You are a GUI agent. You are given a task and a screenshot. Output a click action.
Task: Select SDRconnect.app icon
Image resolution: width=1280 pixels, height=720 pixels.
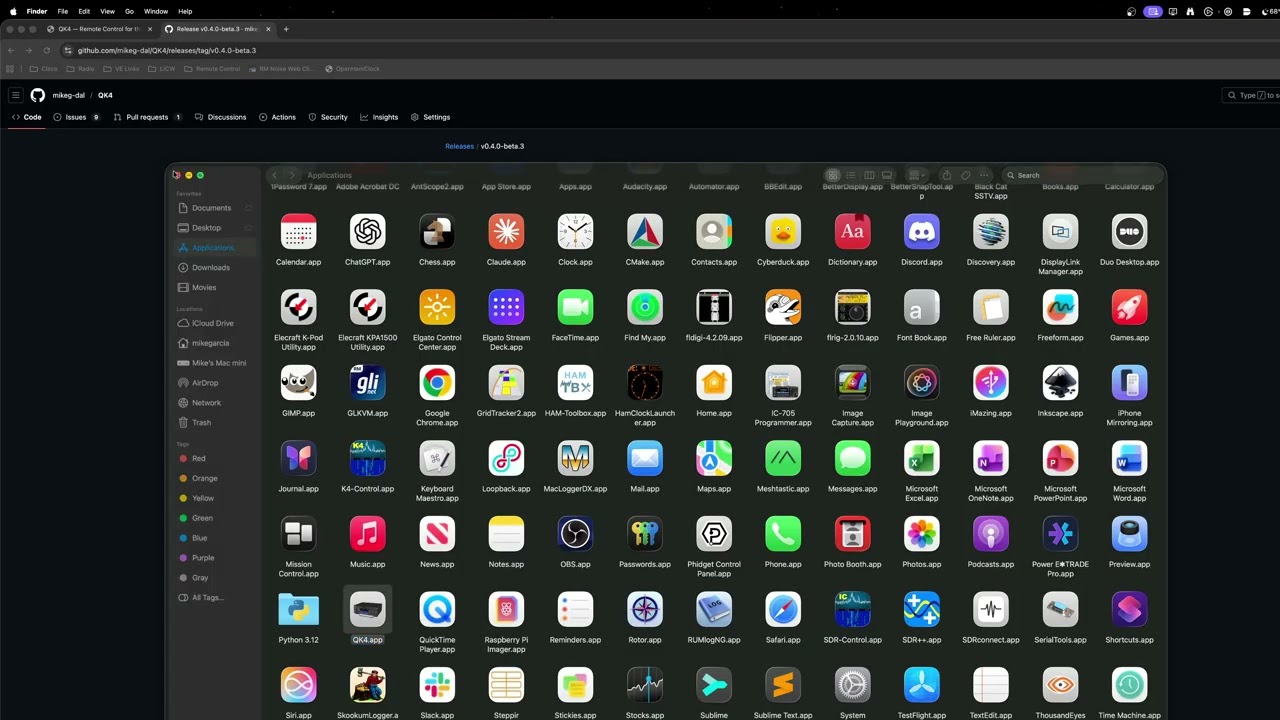tap(991, 609)
